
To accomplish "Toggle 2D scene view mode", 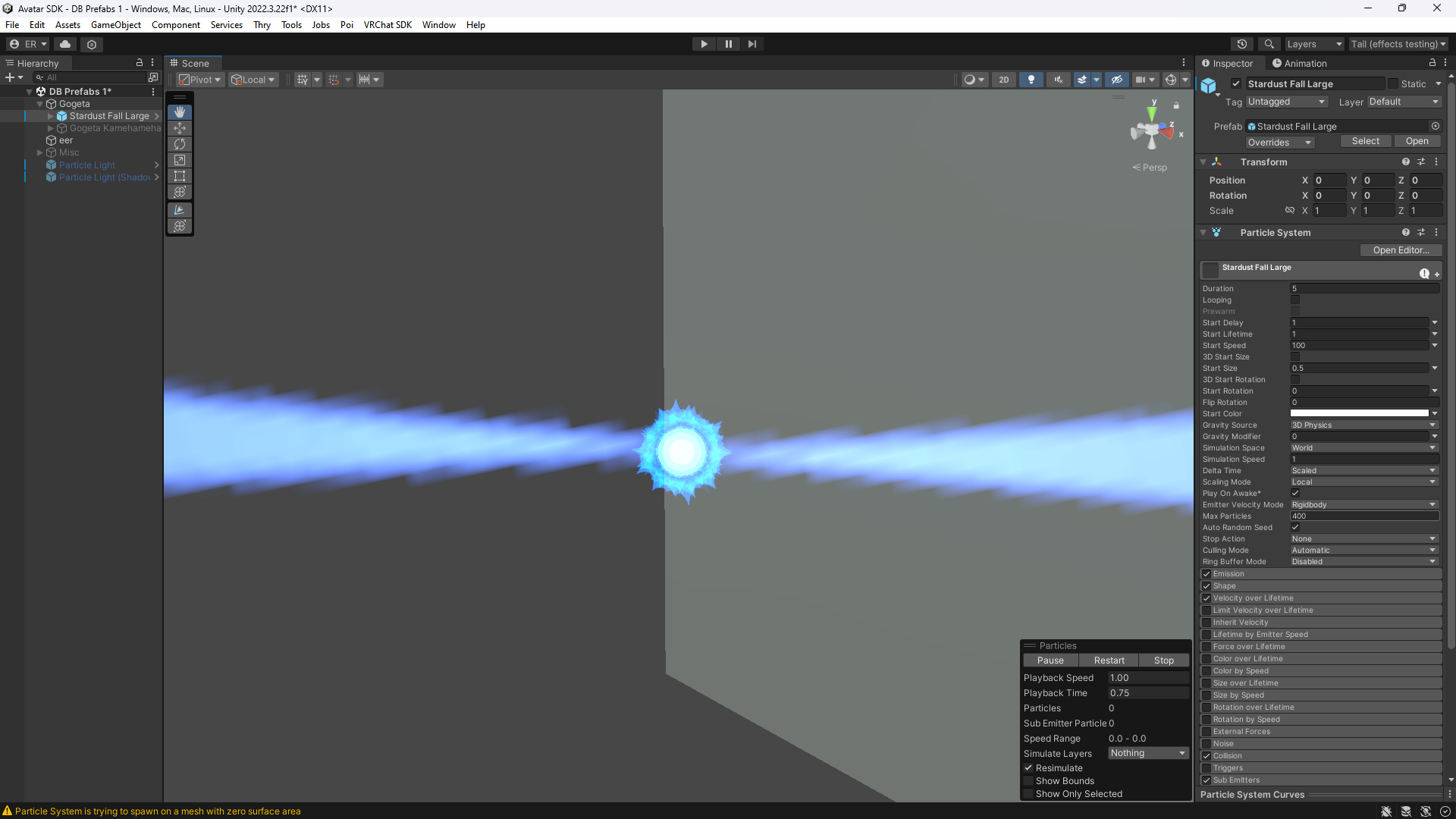I will tap(1003, 80).
